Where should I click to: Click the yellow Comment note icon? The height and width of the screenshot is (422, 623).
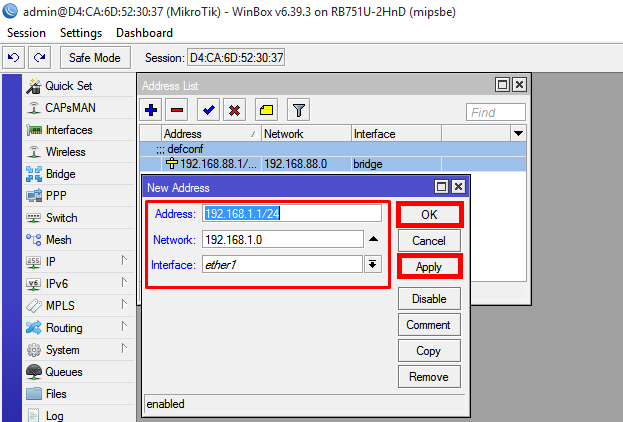(266, 110)
